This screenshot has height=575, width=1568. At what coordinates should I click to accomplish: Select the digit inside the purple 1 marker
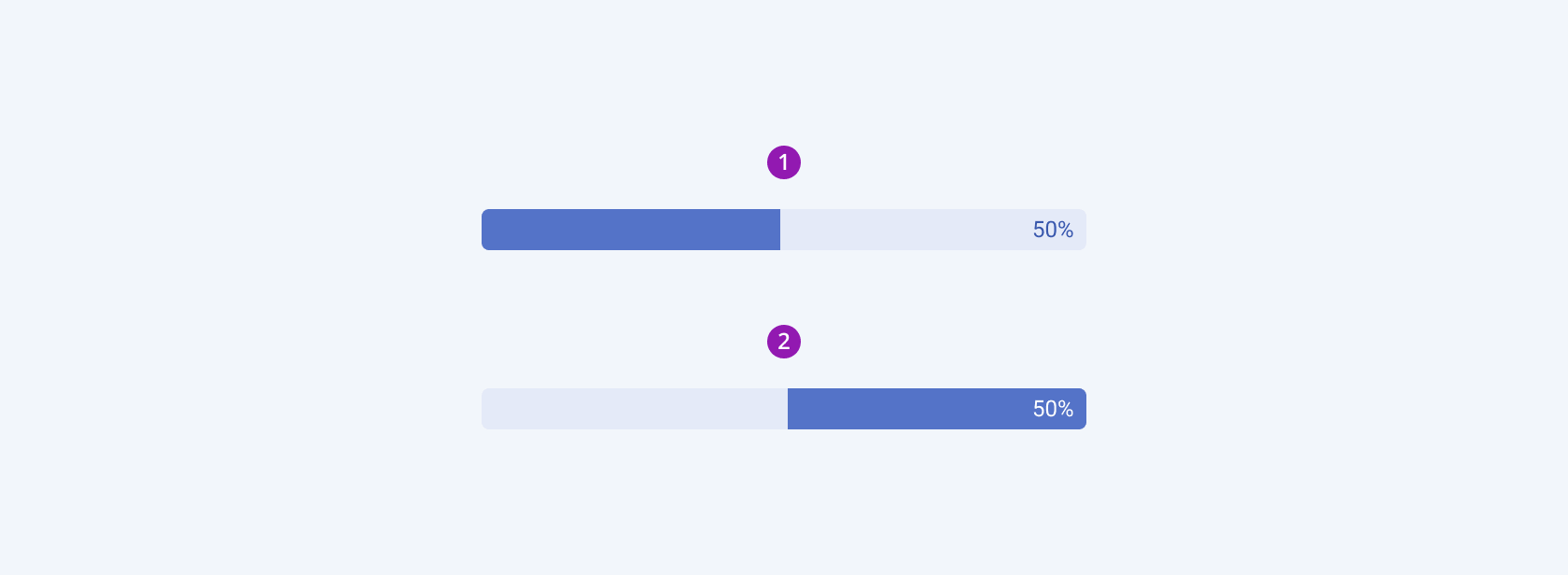point(784,162)
